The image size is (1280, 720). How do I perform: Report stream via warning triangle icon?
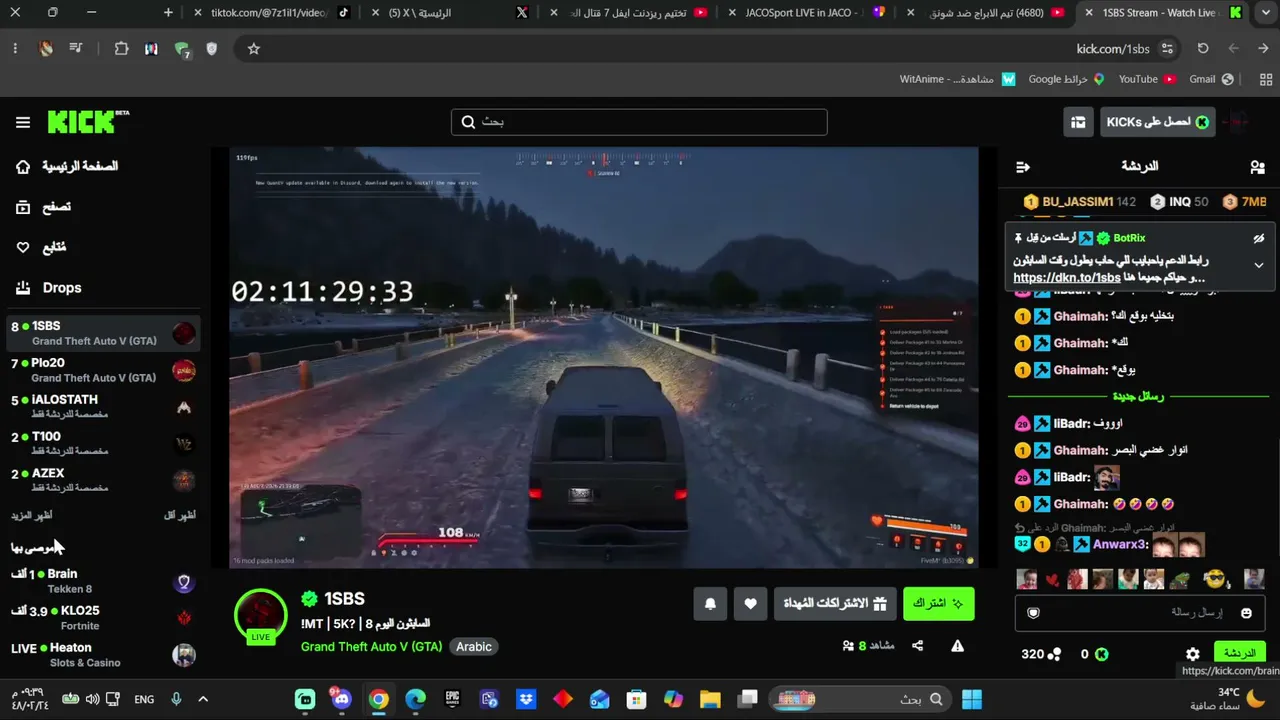tap(957, 646)
